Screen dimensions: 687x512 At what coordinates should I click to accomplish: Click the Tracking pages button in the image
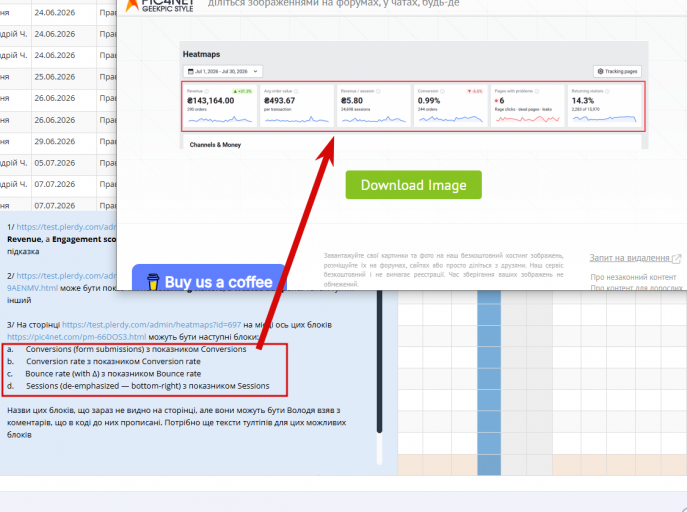pyautogui.click(x=617, y=71)
